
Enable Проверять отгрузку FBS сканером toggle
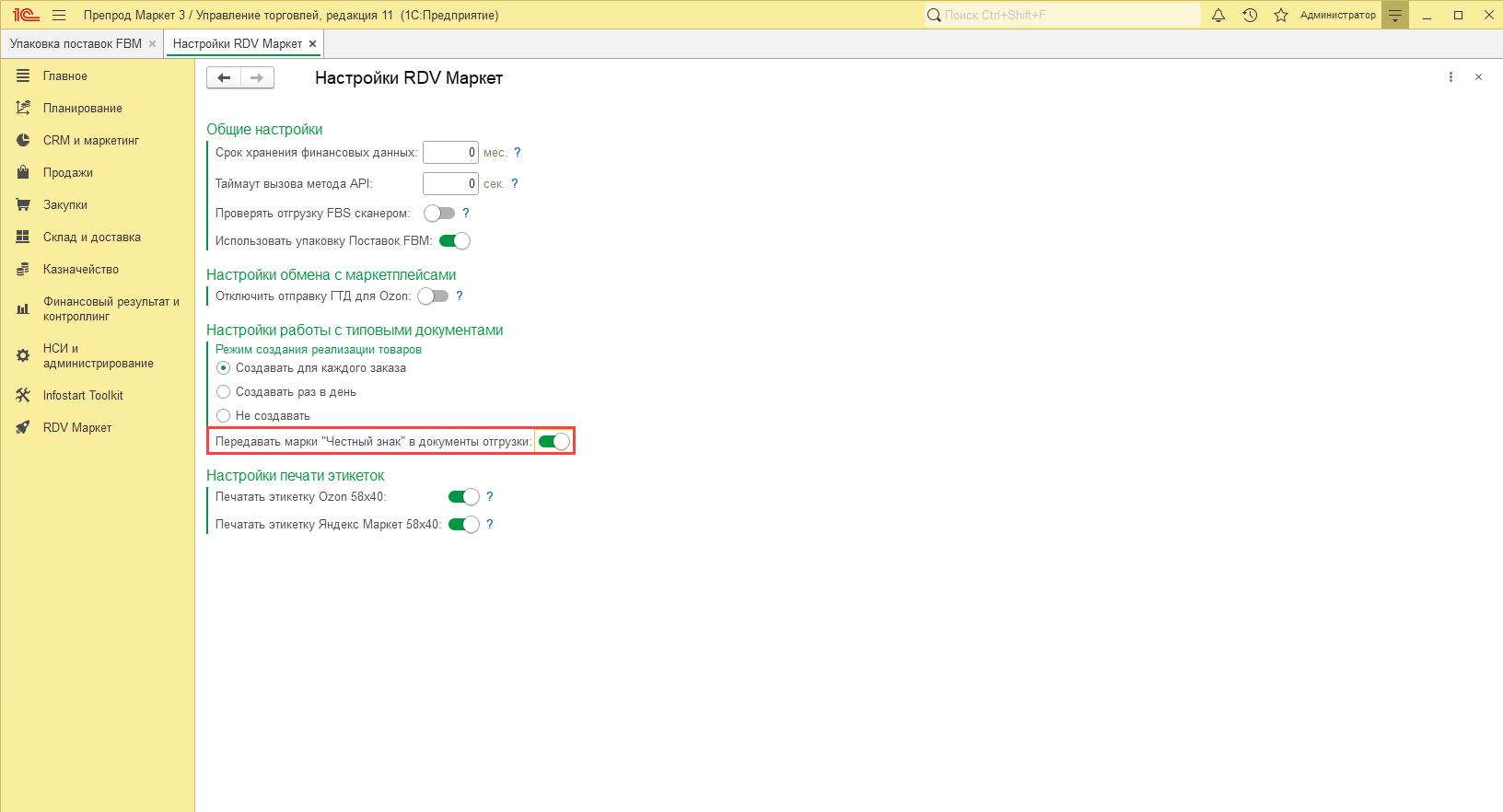(439, 213)
